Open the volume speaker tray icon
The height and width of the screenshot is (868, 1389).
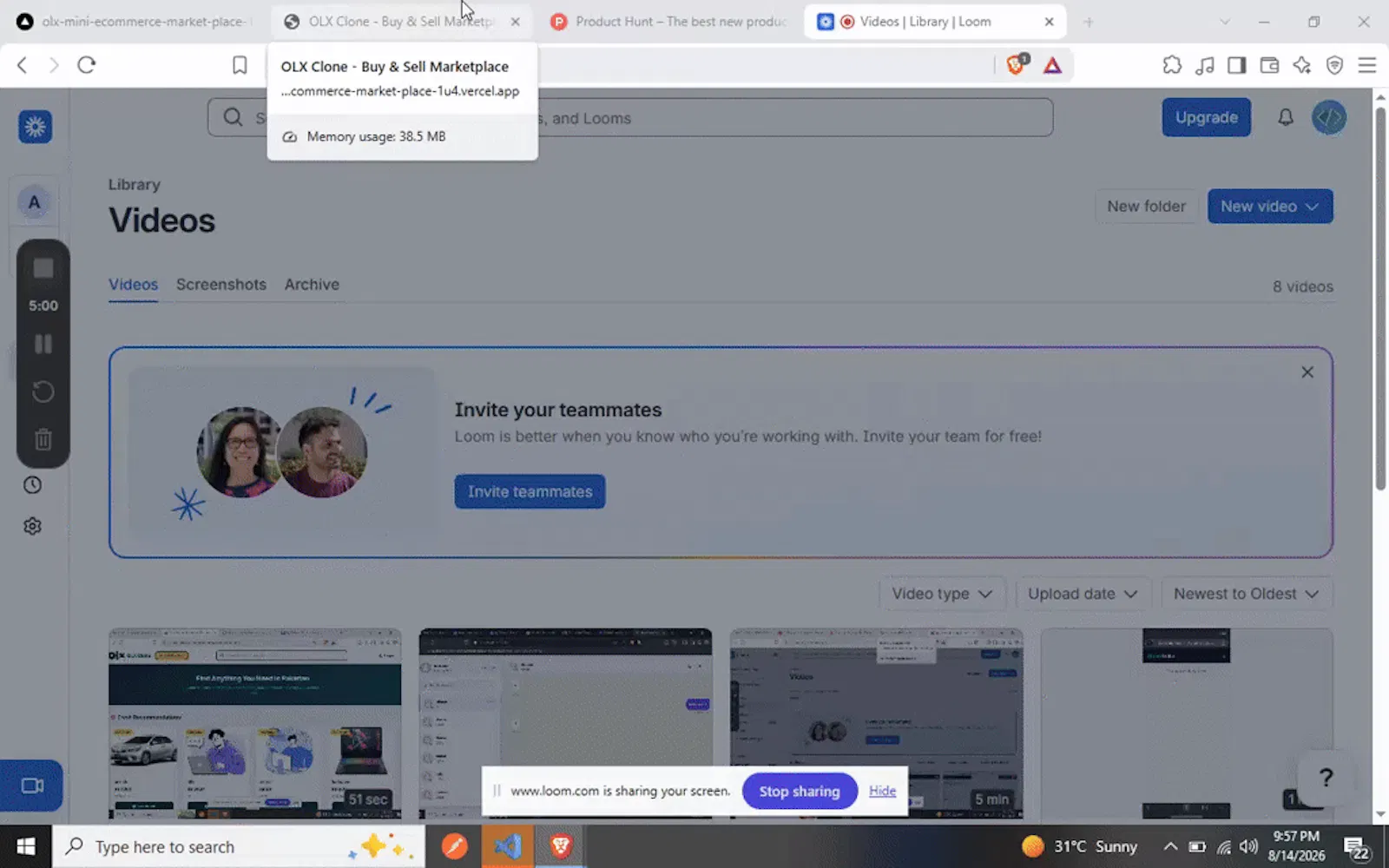pyautogui.click(x=1249, y=846)
